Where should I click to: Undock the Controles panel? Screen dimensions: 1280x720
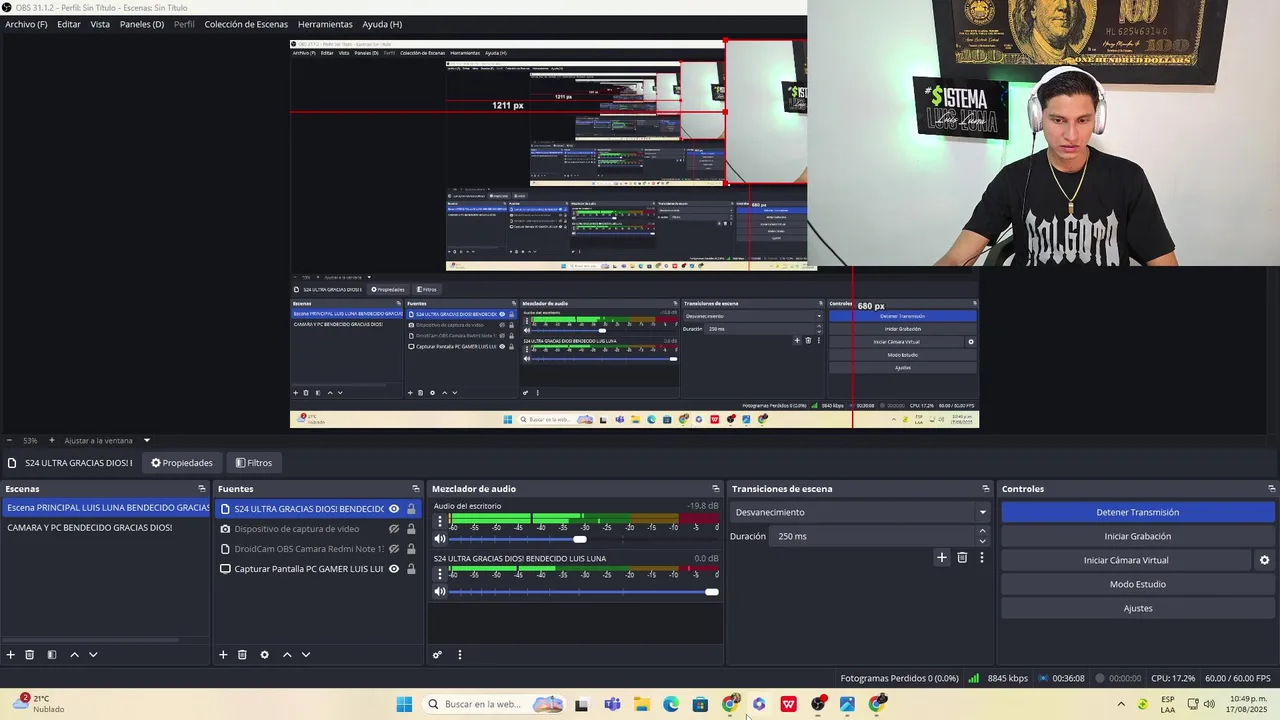click(1272, 489)
